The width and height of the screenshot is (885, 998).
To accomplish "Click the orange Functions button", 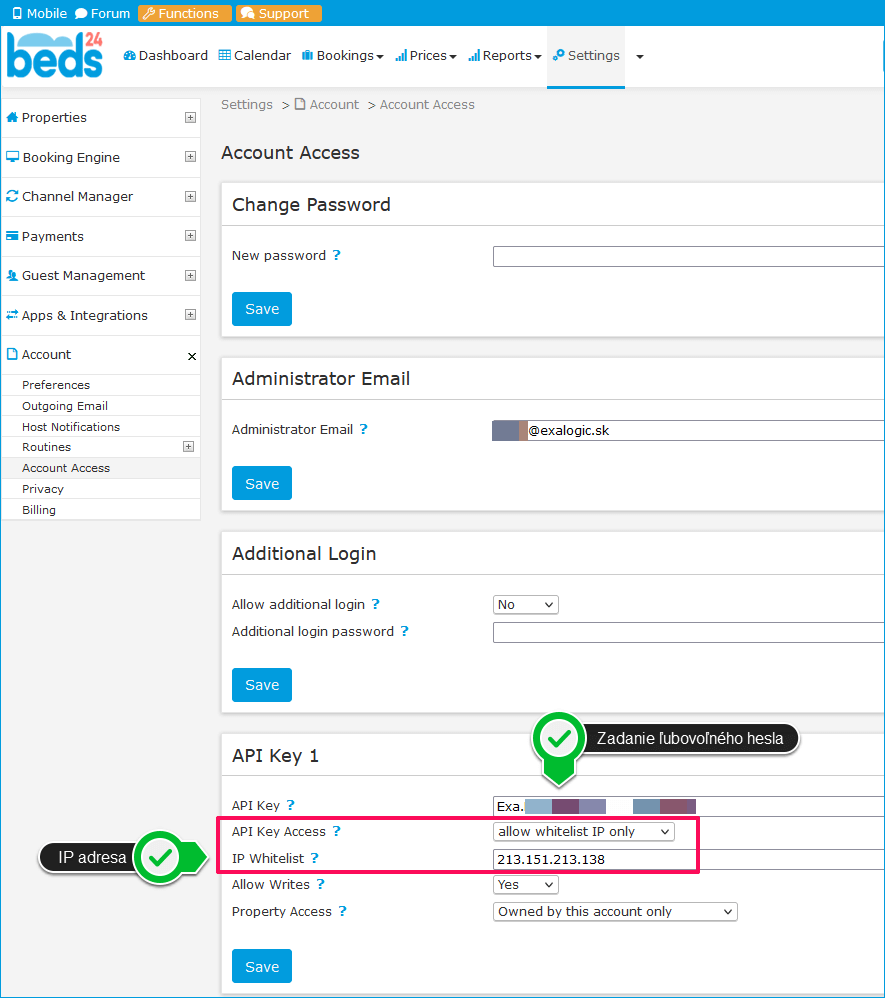I will click(x=179, y=14).
